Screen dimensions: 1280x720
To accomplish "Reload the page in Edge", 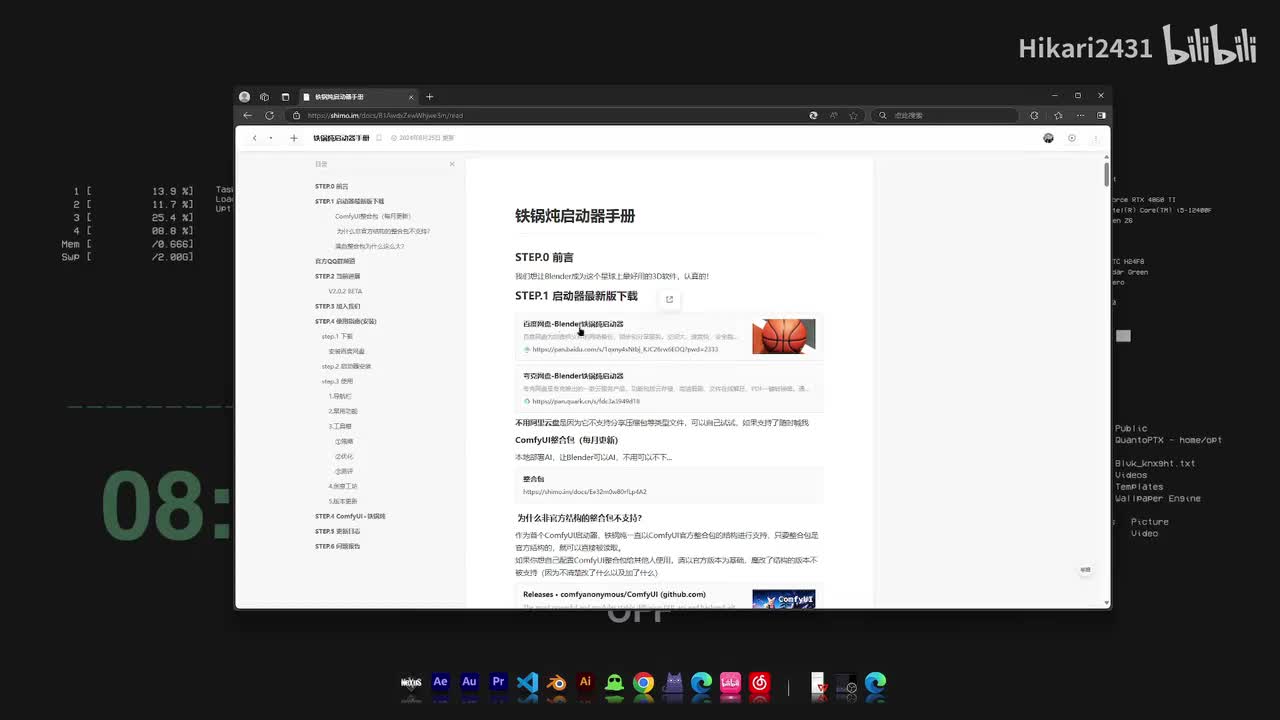I will (269, 115).
